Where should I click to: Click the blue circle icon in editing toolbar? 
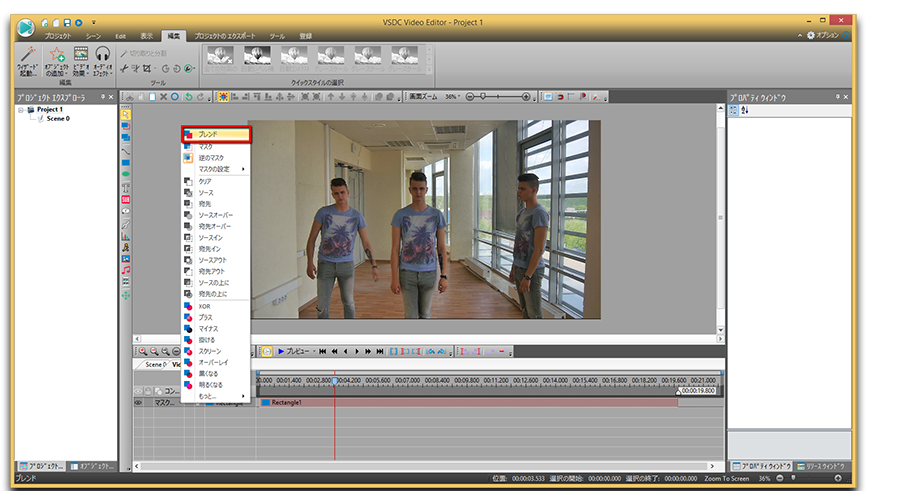coord(175,96)
